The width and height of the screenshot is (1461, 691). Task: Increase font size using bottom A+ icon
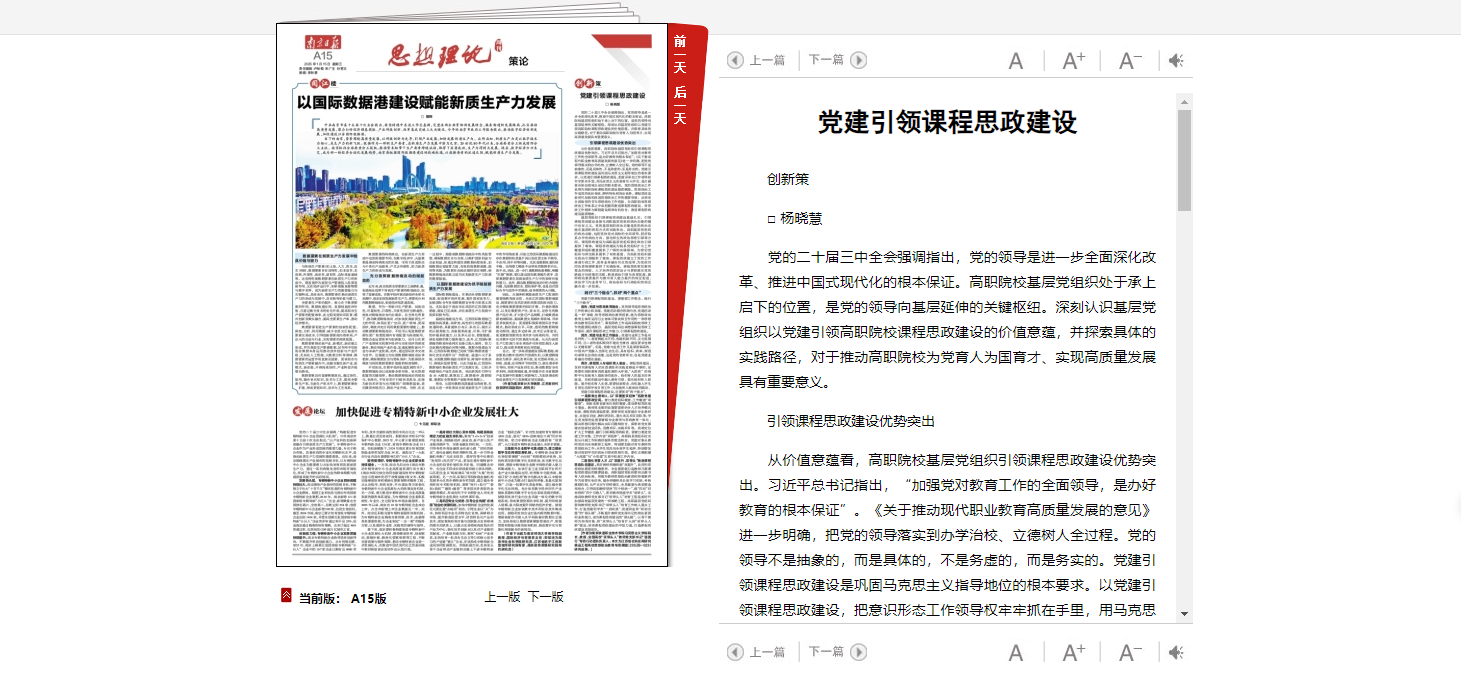(x=1073, y=653)
